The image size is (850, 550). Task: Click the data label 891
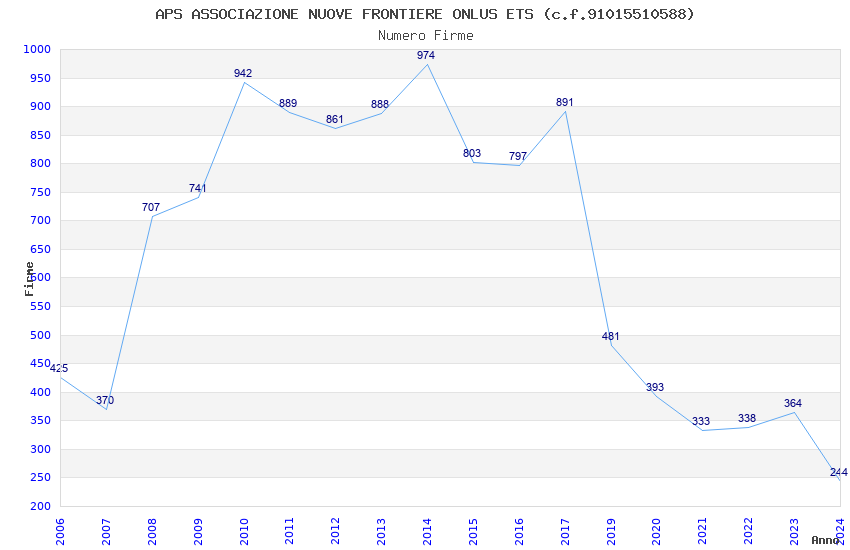pyautogui.click(x=564, y=102)
